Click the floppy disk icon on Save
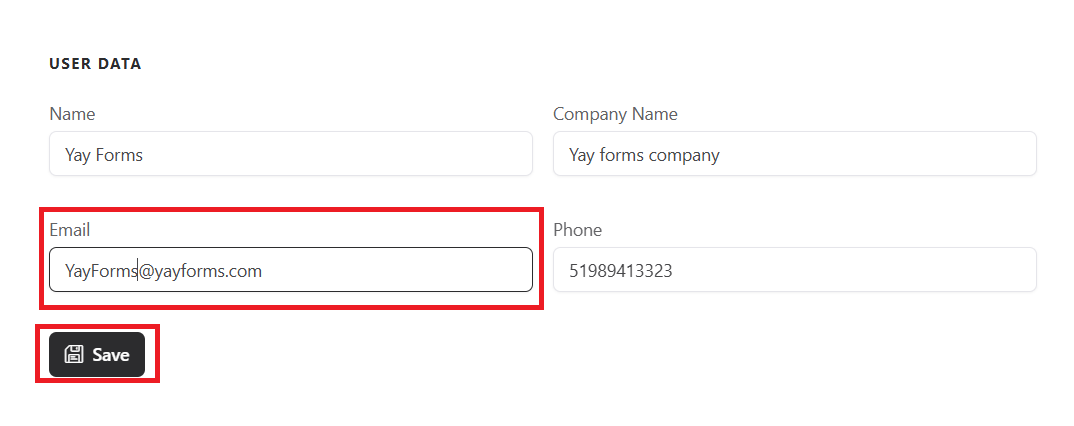This screenshot has width=1074, height=426. [74, 354]
